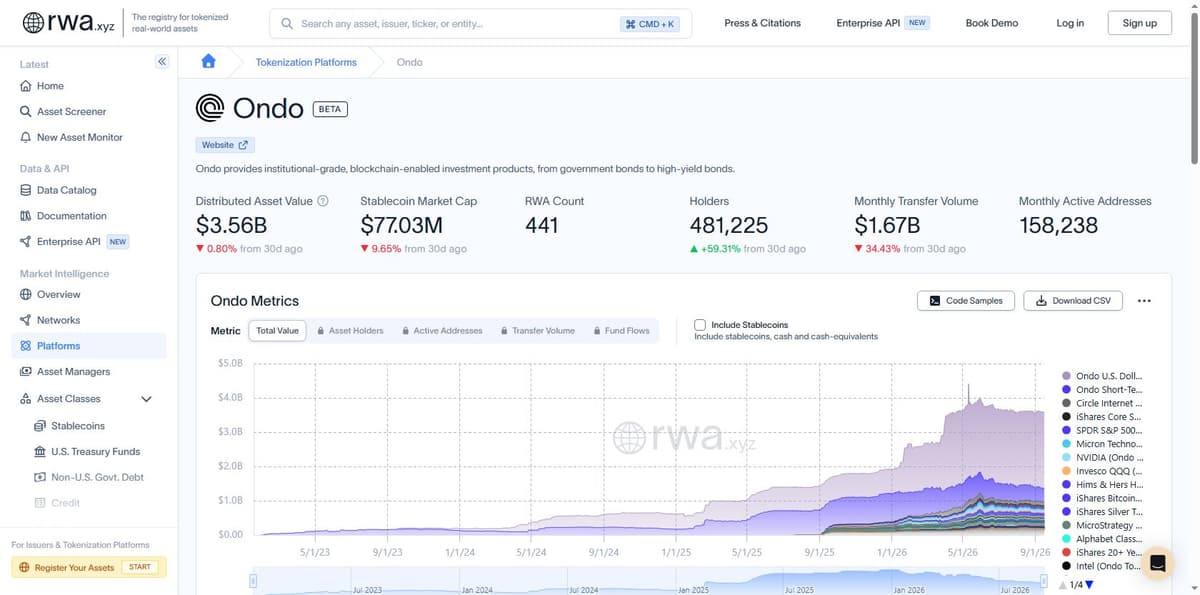Image resolution: width=1200 pixels, height=595 pixels.
Task: Click the page vertical scrollbar
Action: (x=1194, y=90)
